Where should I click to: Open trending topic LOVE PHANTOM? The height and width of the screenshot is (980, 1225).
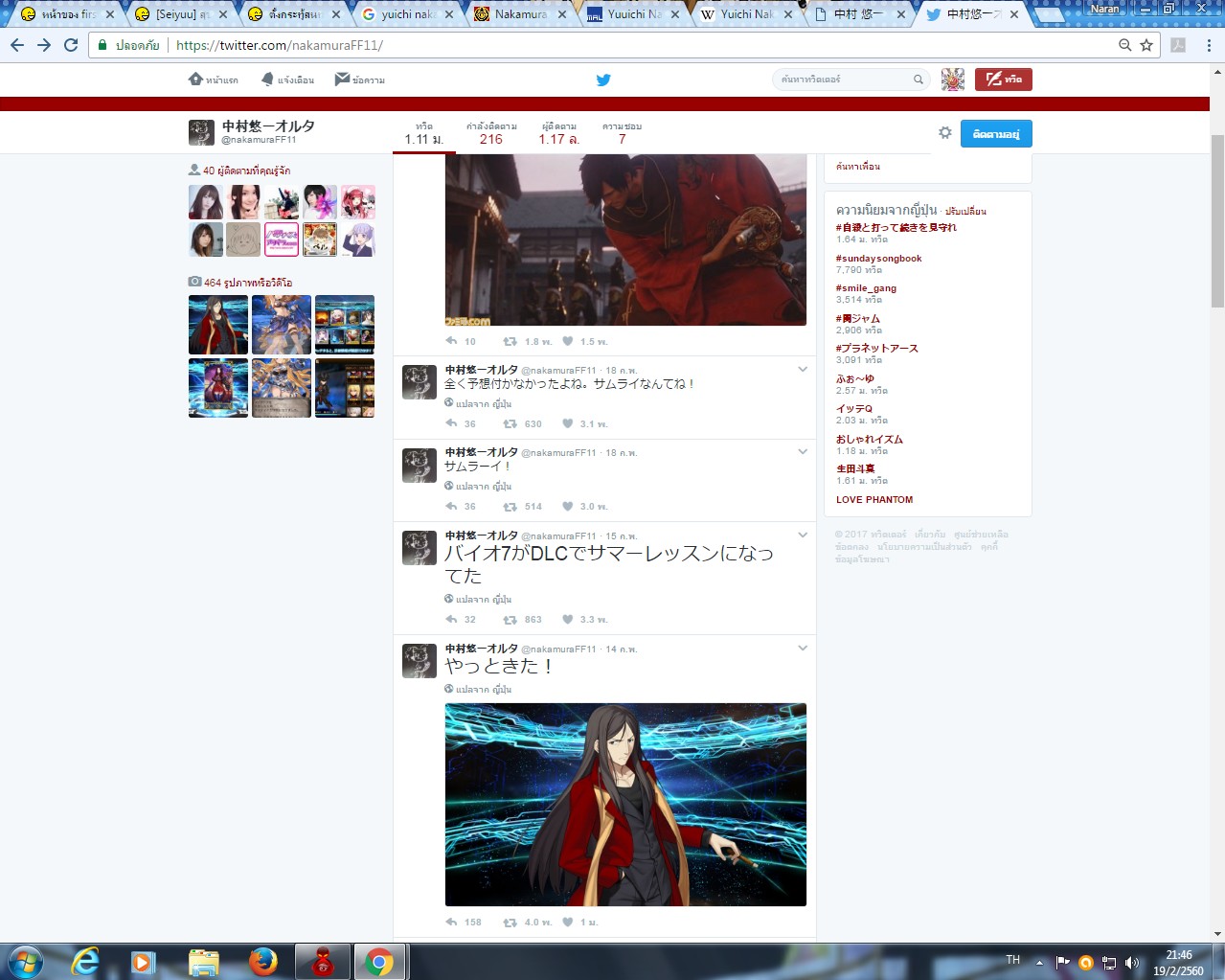874,500
